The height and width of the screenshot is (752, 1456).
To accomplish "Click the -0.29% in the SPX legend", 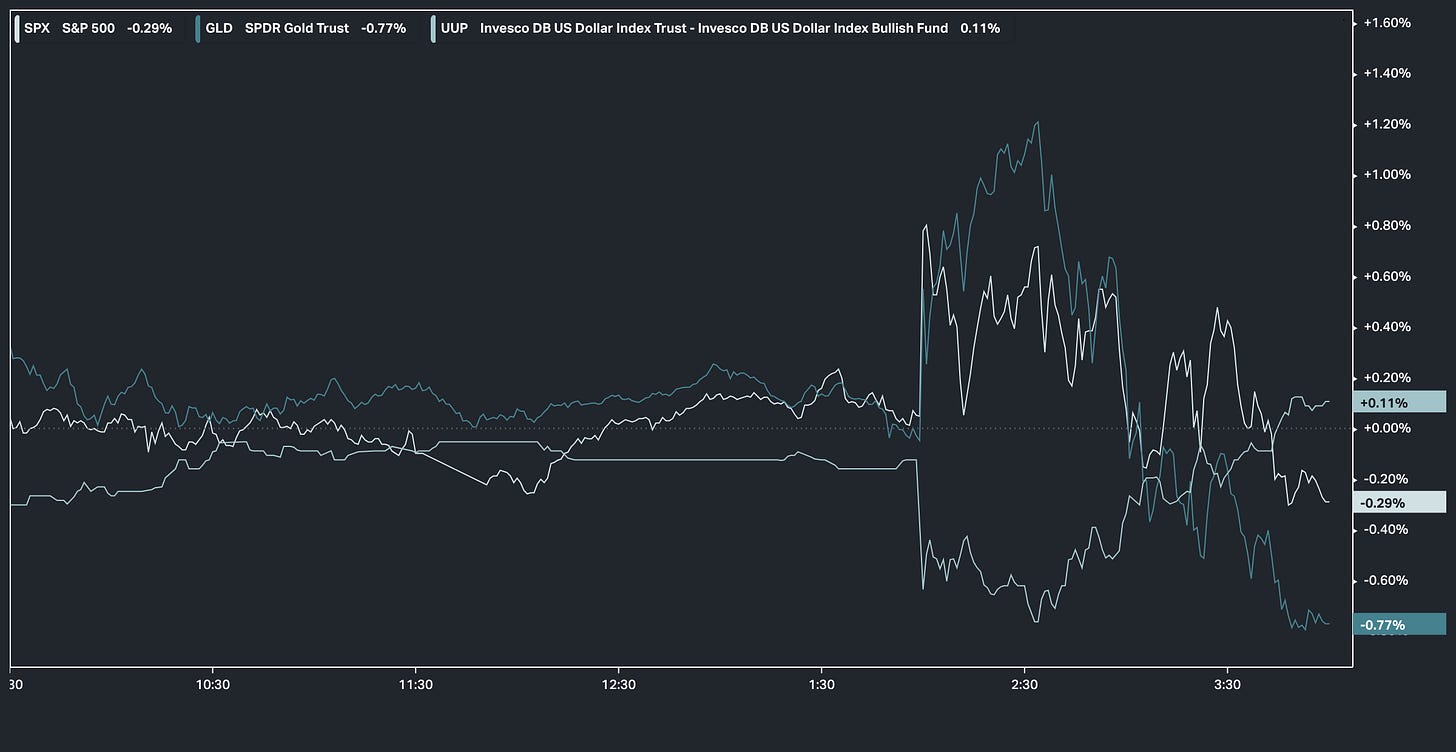I will [149, 28].
